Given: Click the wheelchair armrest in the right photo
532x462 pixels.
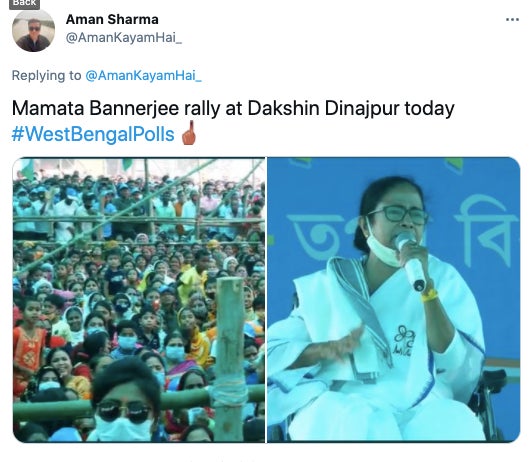Looking at the screenshot, I should pos(495,381).
